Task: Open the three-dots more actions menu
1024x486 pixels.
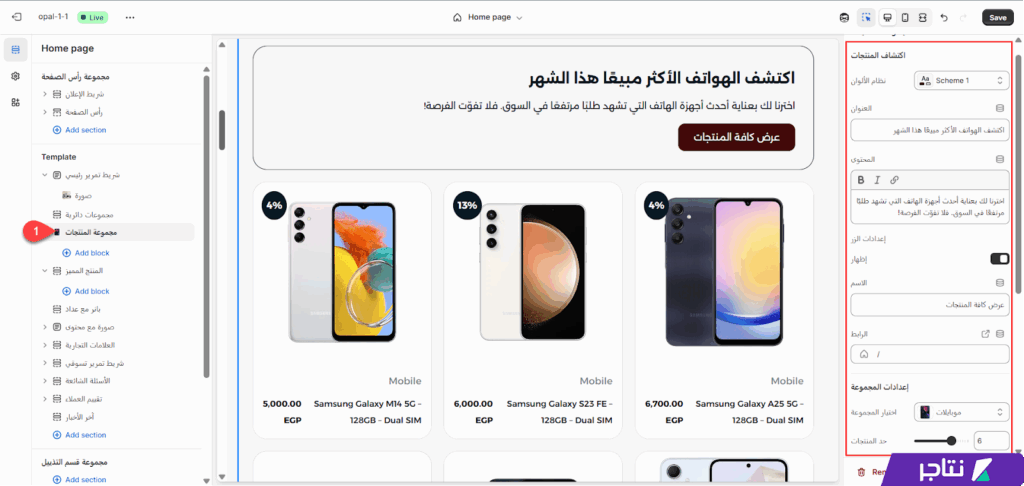Action: (130, 18)
